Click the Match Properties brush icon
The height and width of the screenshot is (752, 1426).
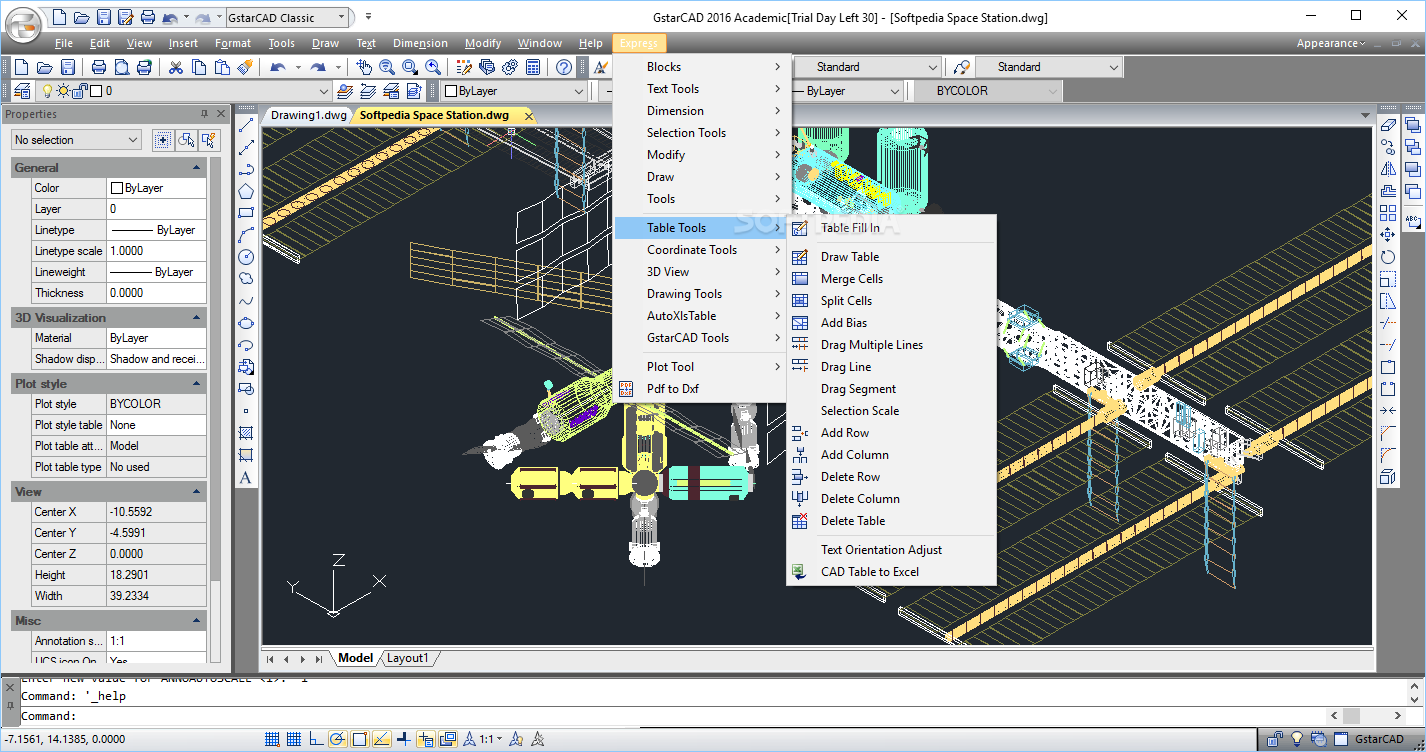coord(245,67)
